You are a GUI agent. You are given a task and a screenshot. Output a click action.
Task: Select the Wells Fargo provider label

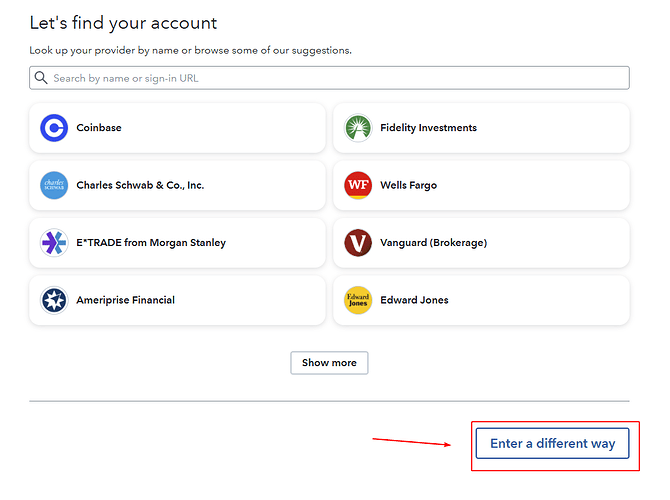408,185
